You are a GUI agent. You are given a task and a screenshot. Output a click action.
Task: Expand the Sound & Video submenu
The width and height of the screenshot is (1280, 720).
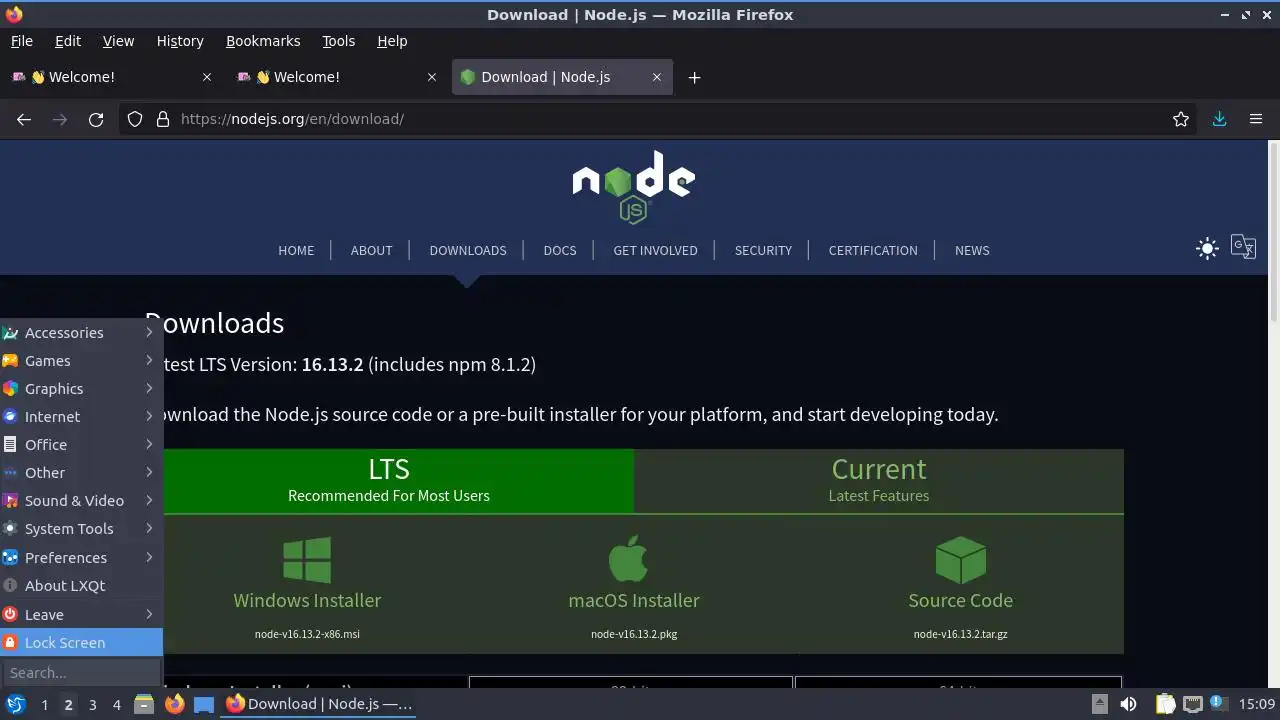[81, 501]
